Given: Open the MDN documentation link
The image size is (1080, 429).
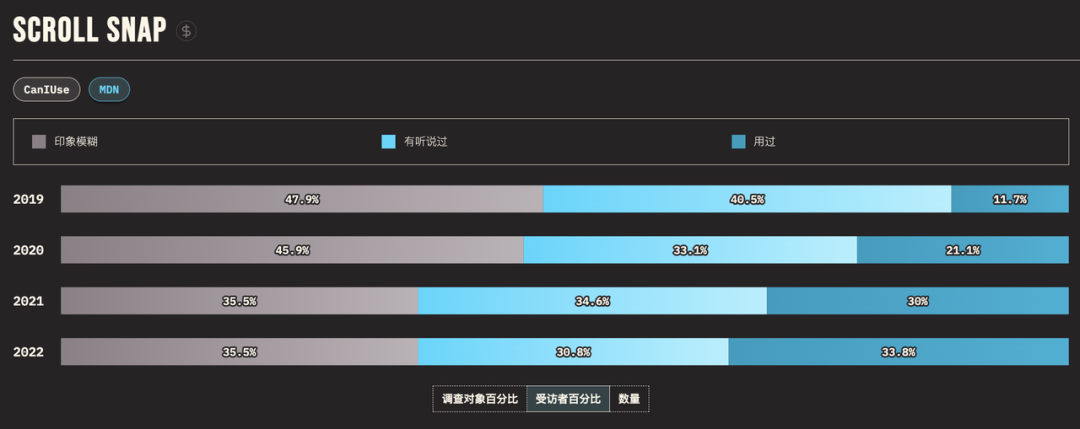Looking at the screenshot, I should coord(109,89).
